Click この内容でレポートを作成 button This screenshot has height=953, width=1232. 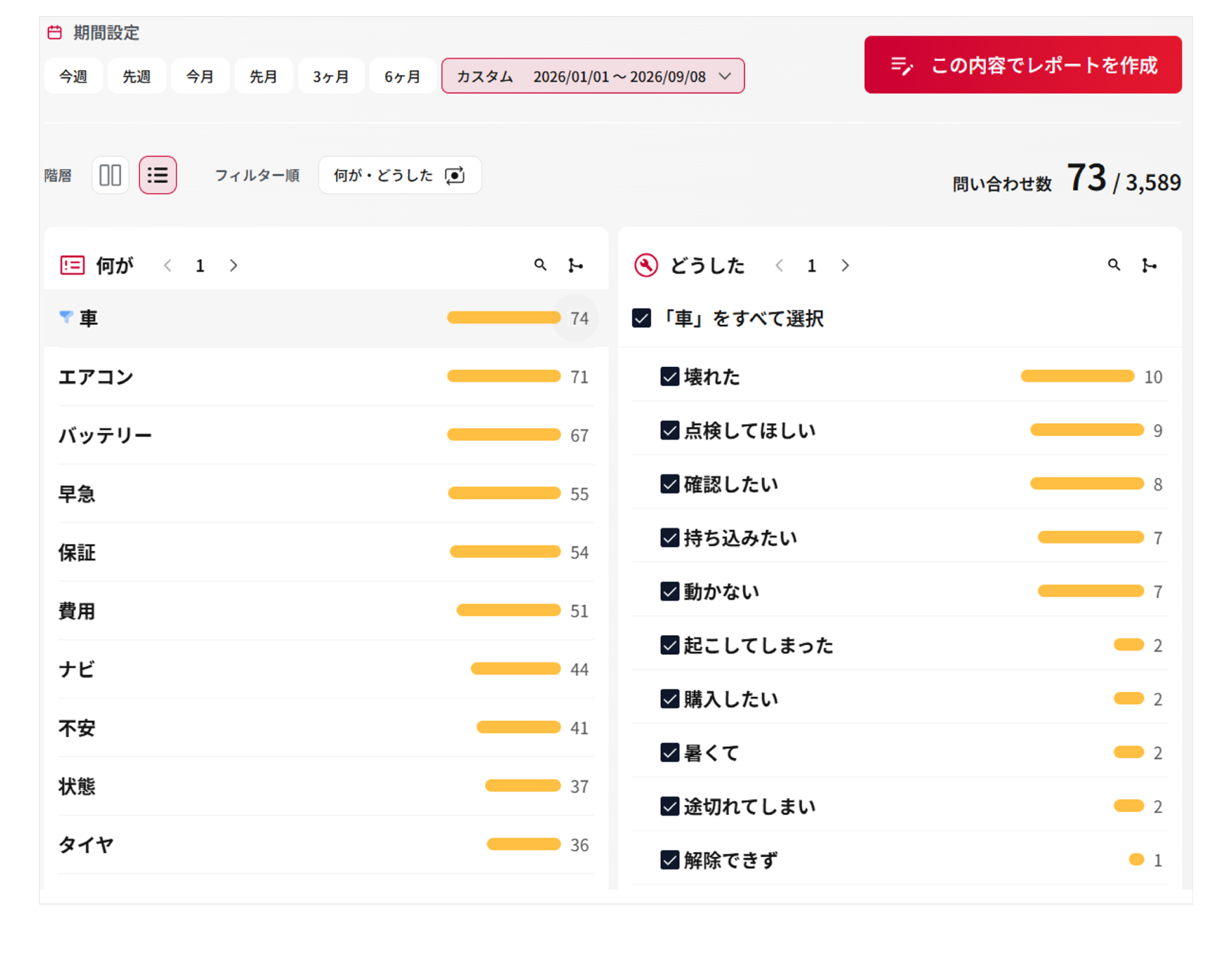pos(1023,65)
